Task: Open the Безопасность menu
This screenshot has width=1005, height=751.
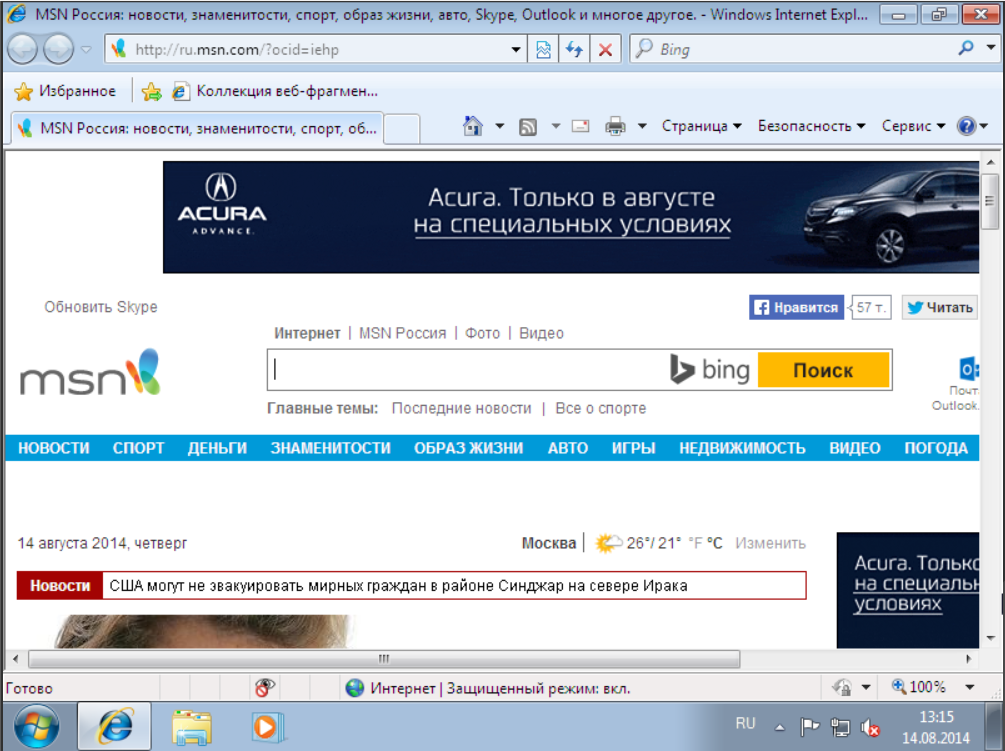Action: pos(811,126)
